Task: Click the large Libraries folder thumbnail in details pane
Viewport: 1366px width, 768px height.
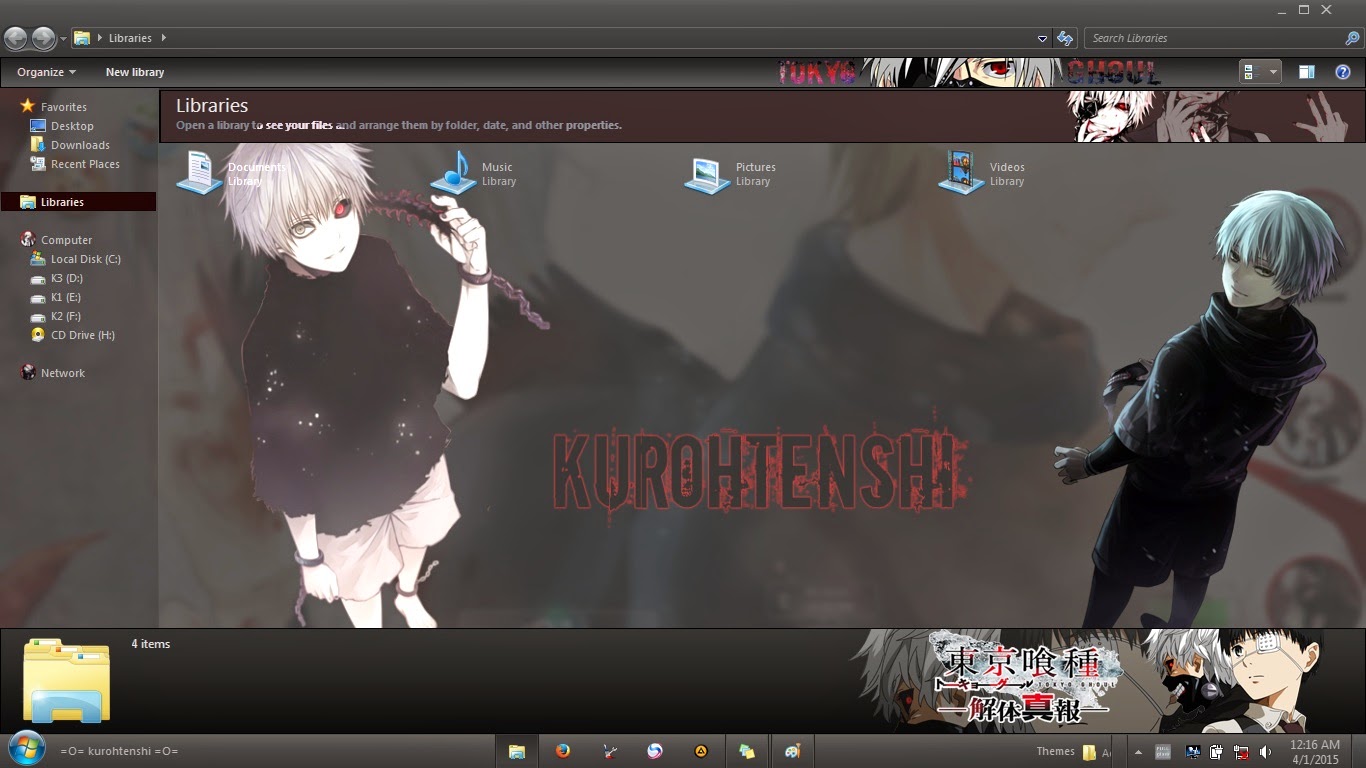Action: tap(66, 681)
